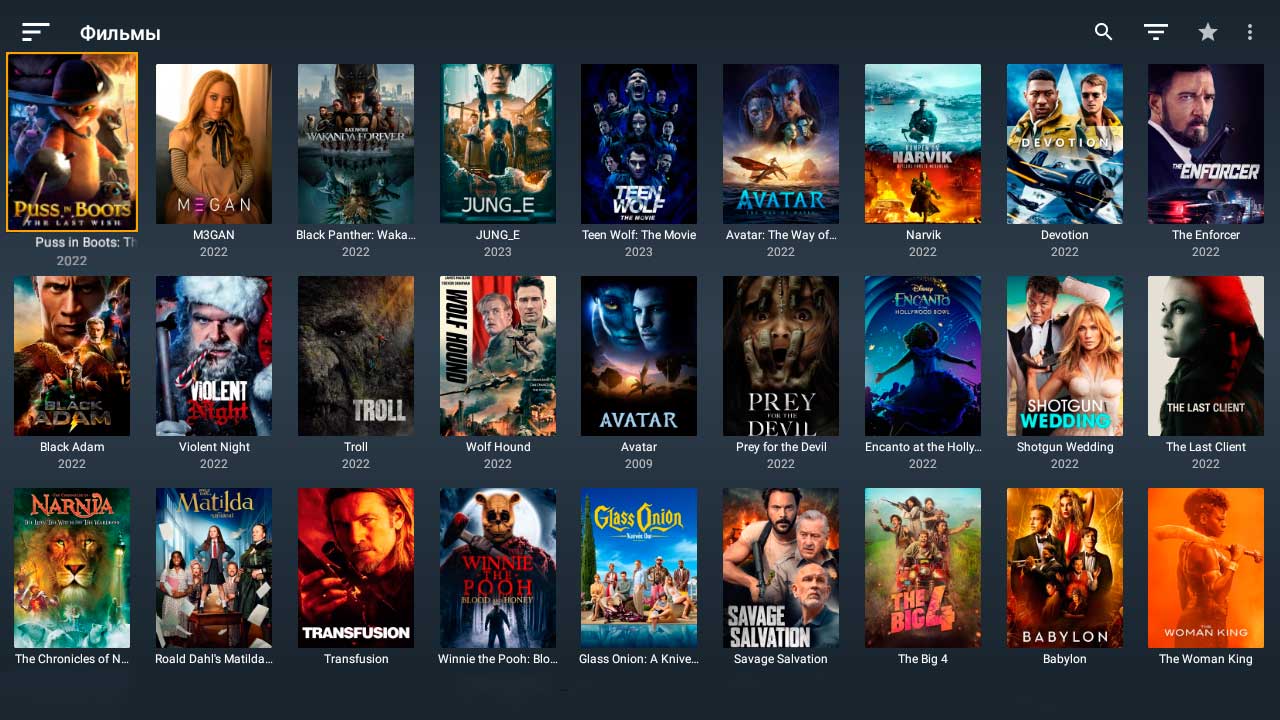Select Teen Wolf: The Movie poster
This screenshot has height=720, width=1280.
click(x=639, y=144)
